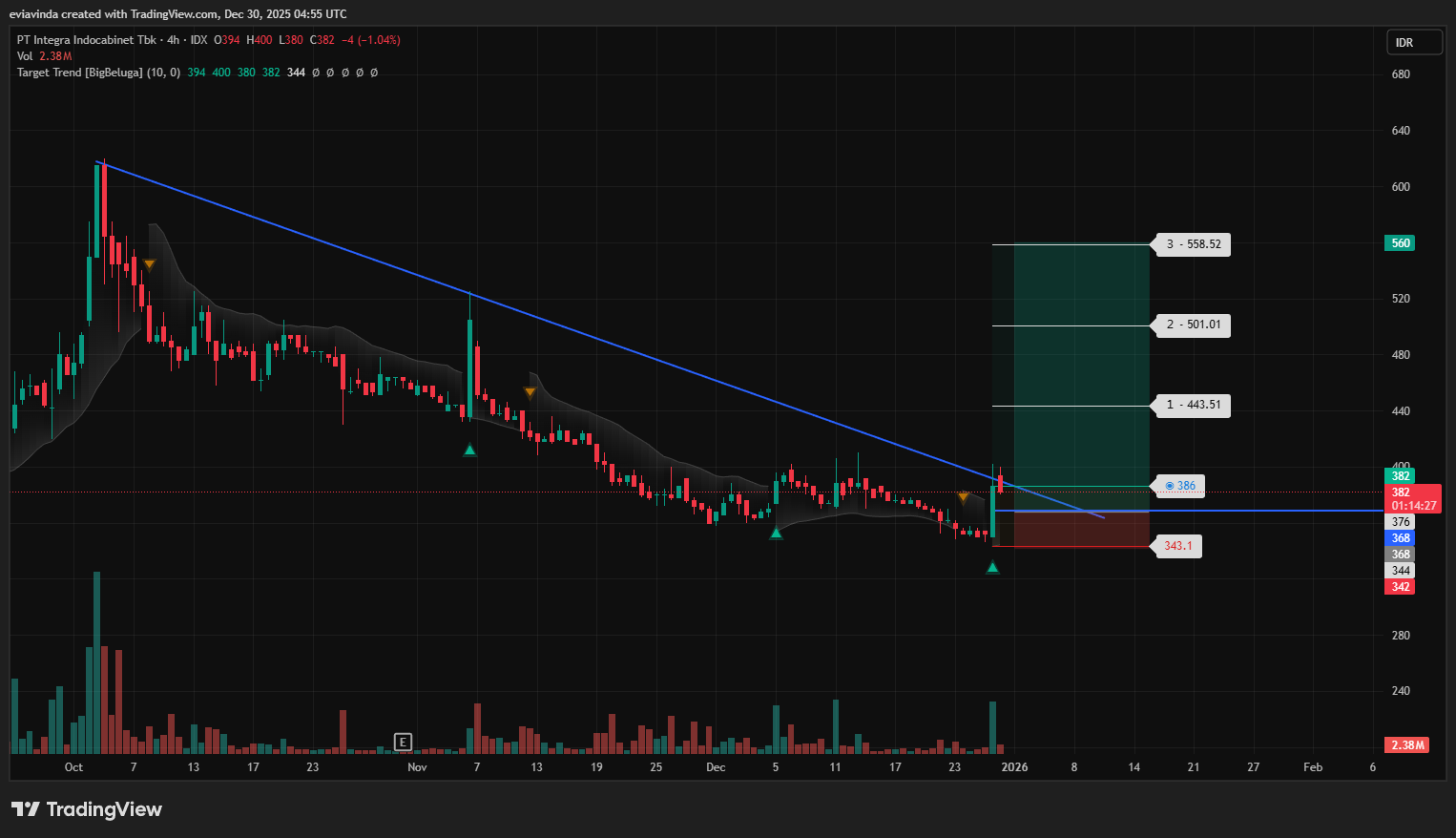This screenshot has width=1456, height=838.
Task: Select the Target Trend [BigBeluga] indicator legend
Action: [94, 73]
